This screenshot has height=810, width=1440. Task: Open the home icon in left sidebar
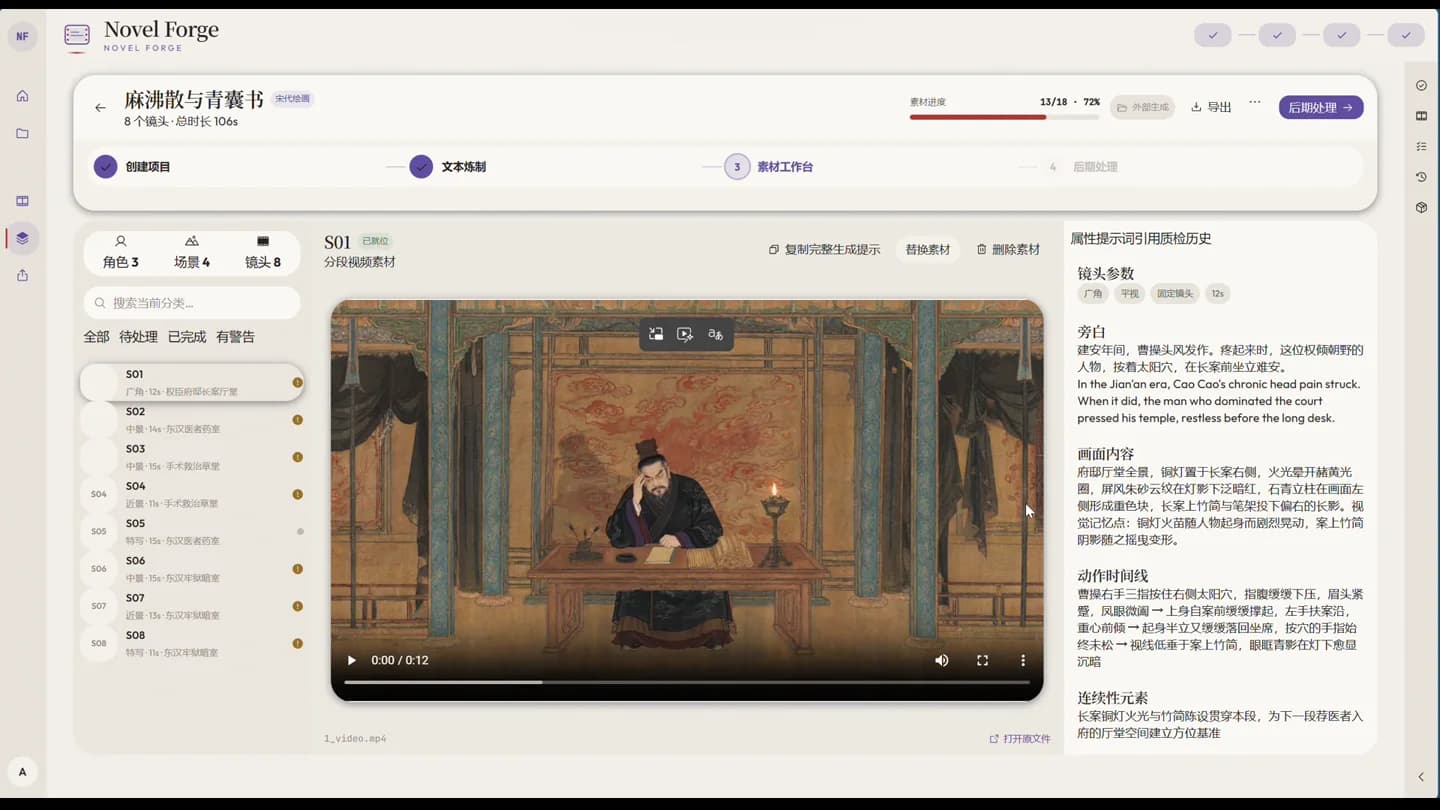coord(22,96)
